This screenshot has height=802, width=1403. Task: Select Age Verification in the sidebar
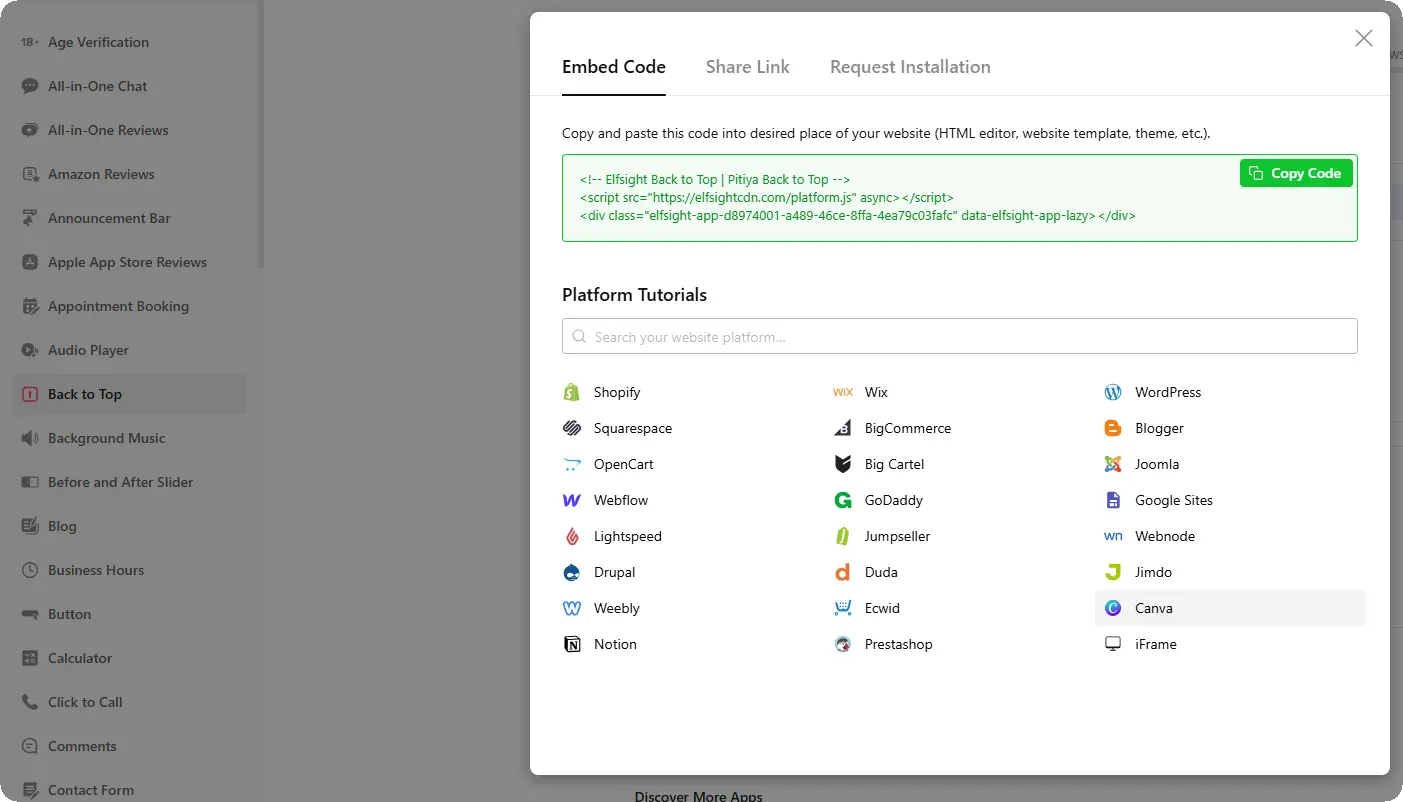click(128, 42)
